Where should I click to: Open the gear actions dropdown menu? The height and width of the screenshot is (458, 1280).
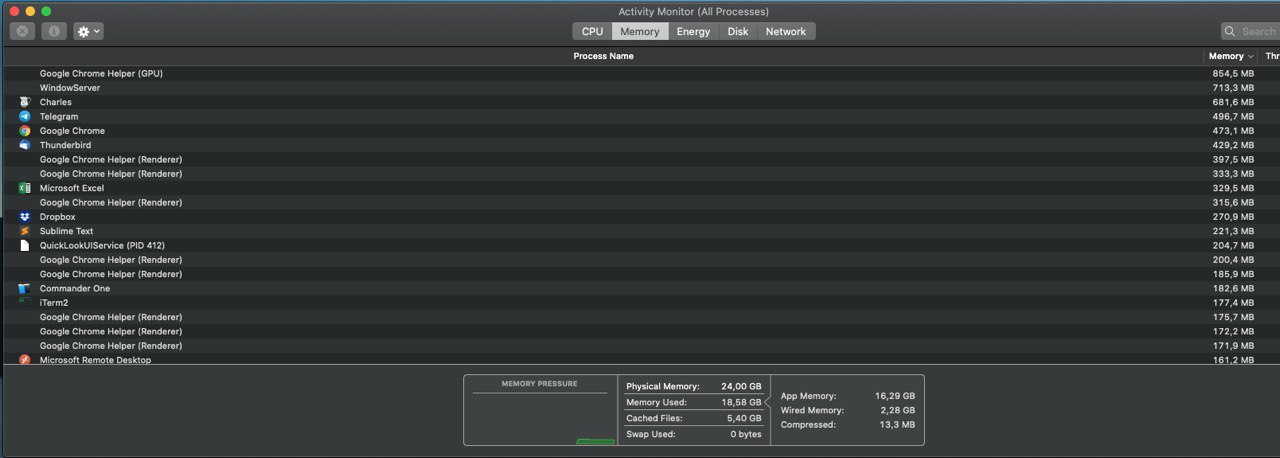pyautogui.click(x=88, y=31)
